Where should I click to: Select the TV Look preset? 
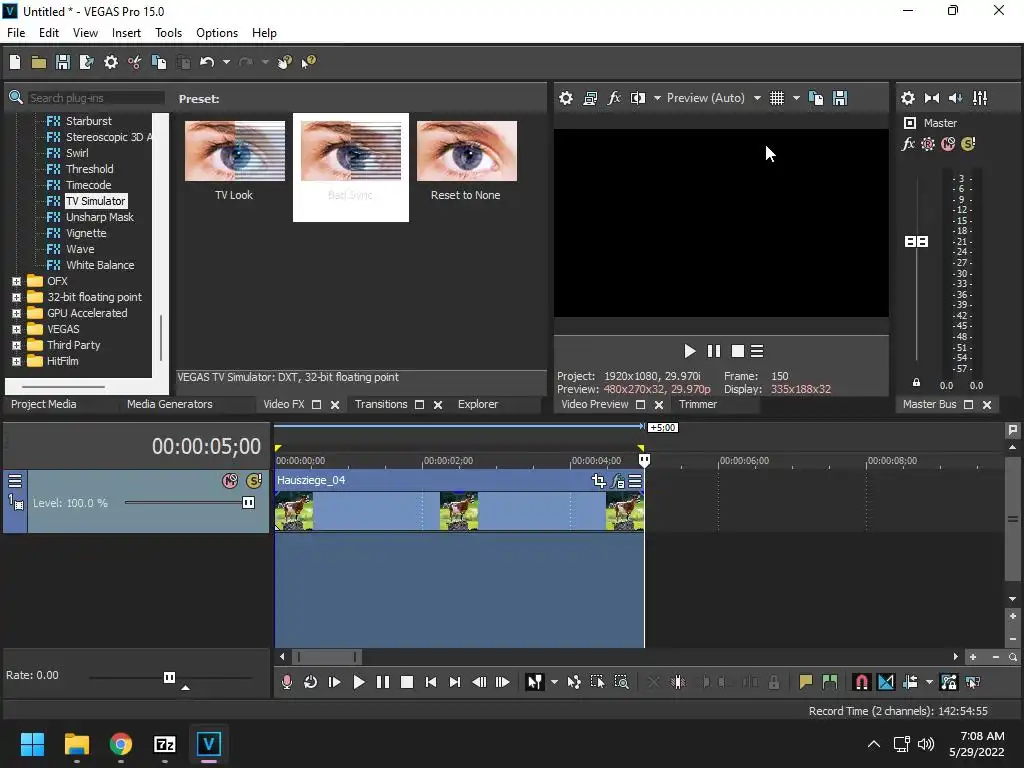pos(234,160)
